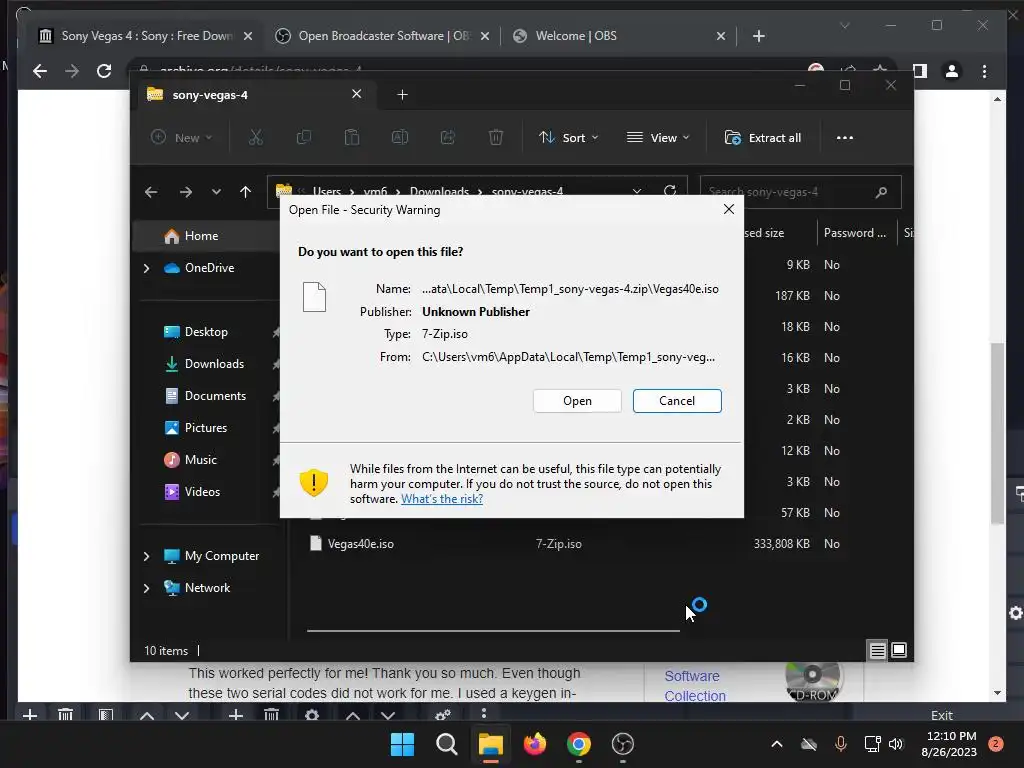Screen dimensions: 1024x768
Task: Toggle Chrome side panel icon
Action: click(x=920, y=71)
